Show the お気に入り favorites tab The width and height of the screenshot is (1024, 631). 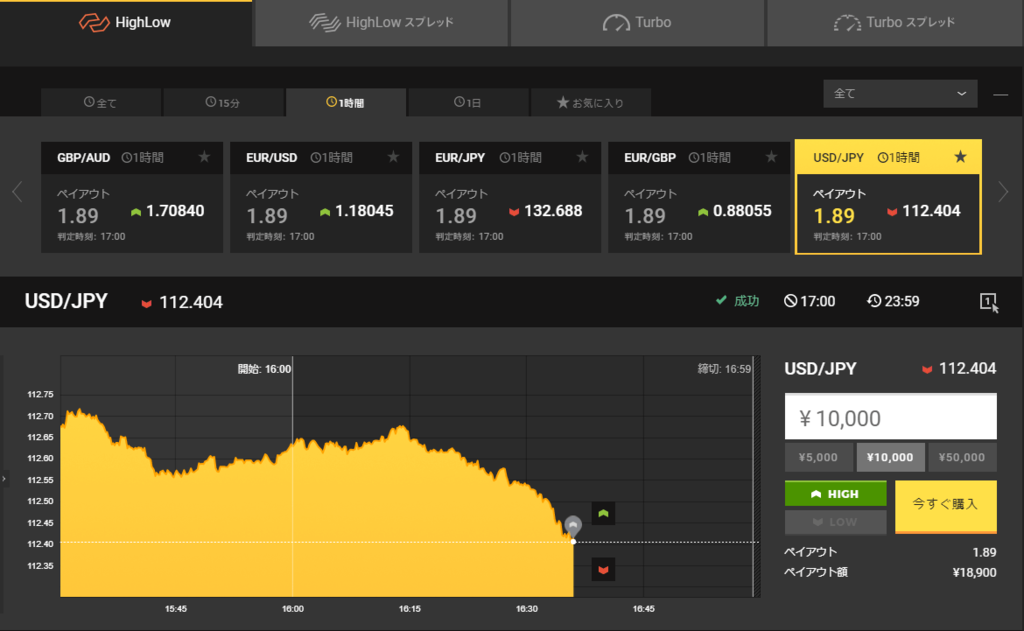click(x=590, y=103)
